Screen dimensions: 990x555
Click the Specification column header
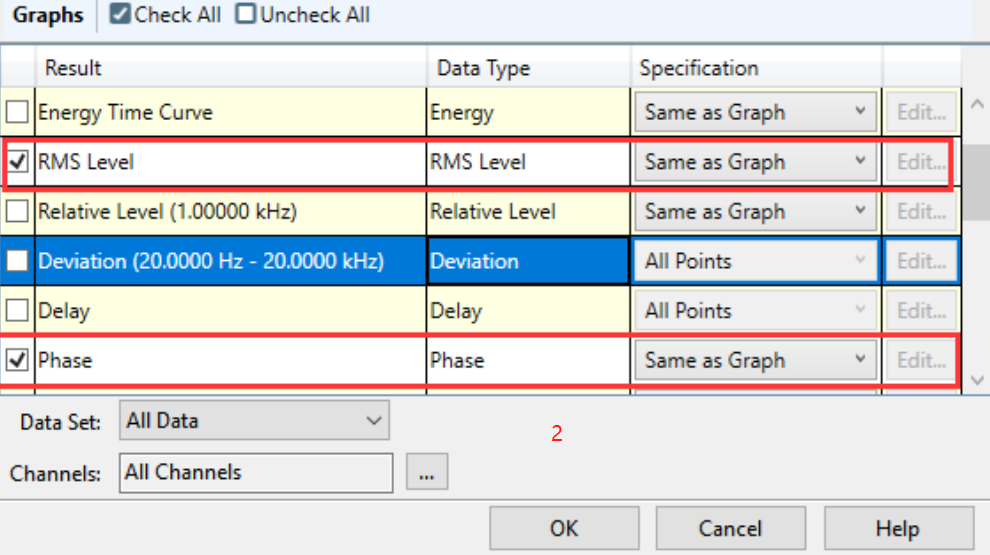(756, 67)
